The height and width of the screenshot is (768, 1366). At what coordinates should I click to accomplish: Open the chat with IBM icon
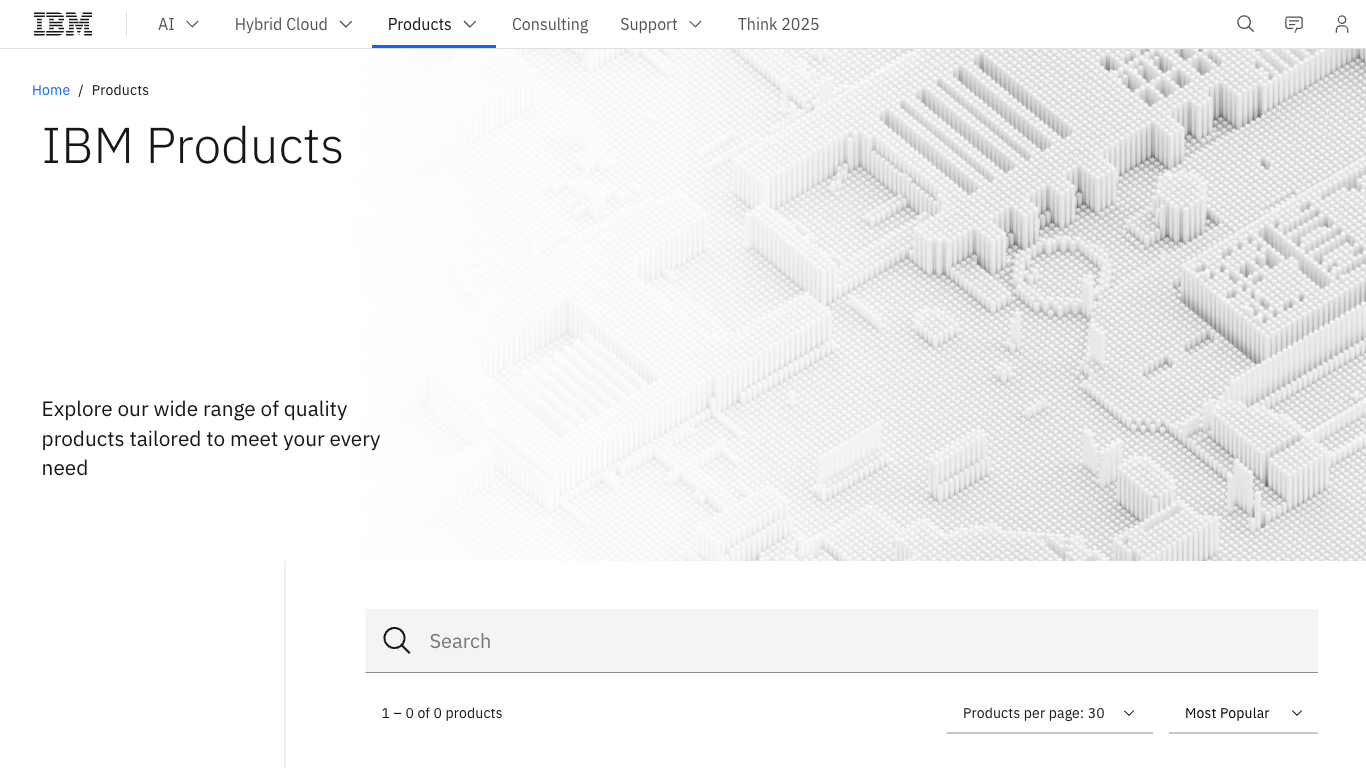(x=1294, y=24)
